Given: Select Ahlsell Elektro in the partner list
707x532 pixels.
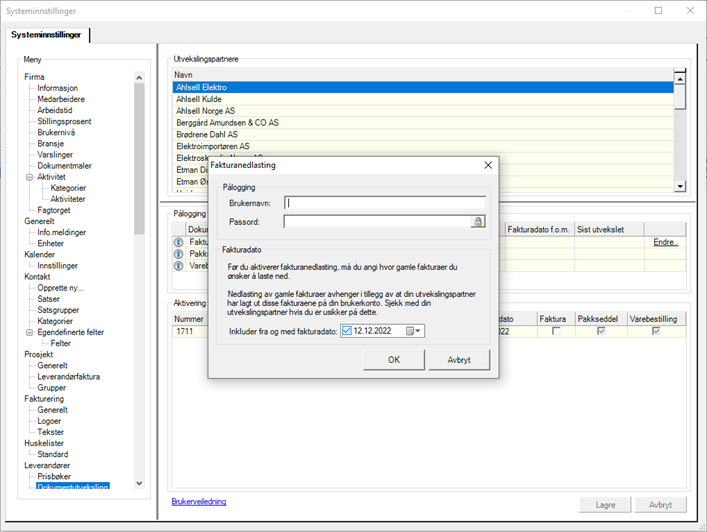Looking at the screenshot, I should 423,87.
